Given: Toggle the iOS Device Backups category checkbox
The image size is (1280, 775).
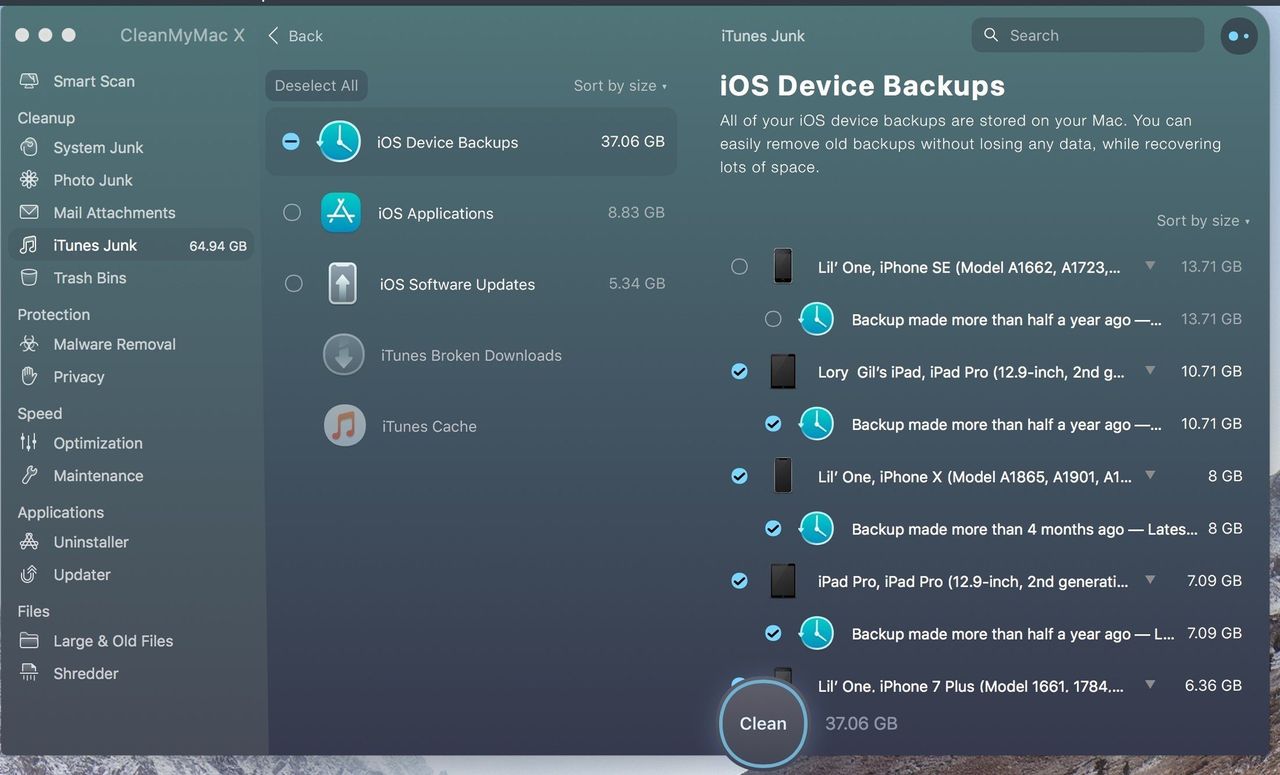Looking at the screenshot, I should click(290, 142).
